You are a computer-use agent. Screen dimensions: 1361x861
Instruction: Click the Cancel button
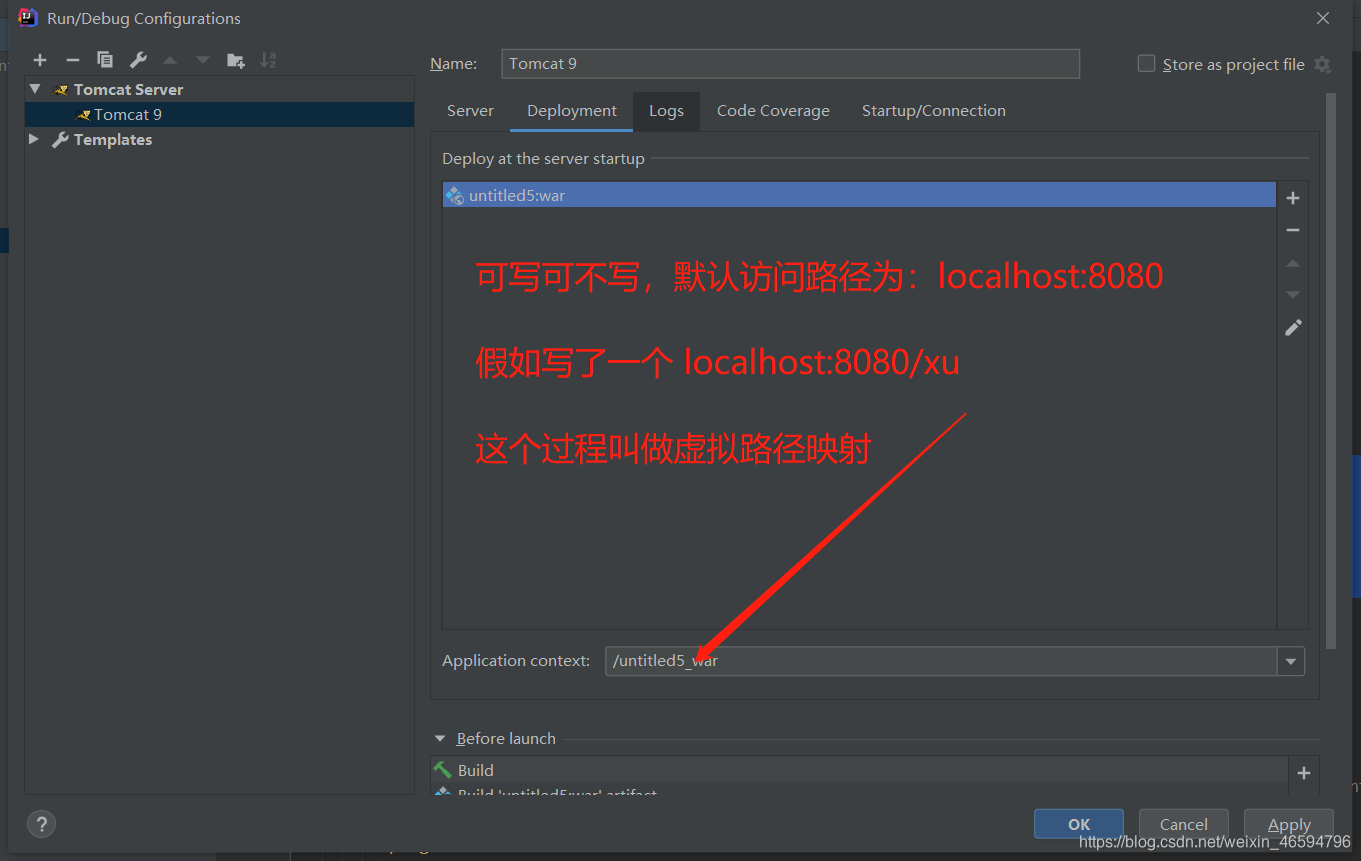[1184, 824]
